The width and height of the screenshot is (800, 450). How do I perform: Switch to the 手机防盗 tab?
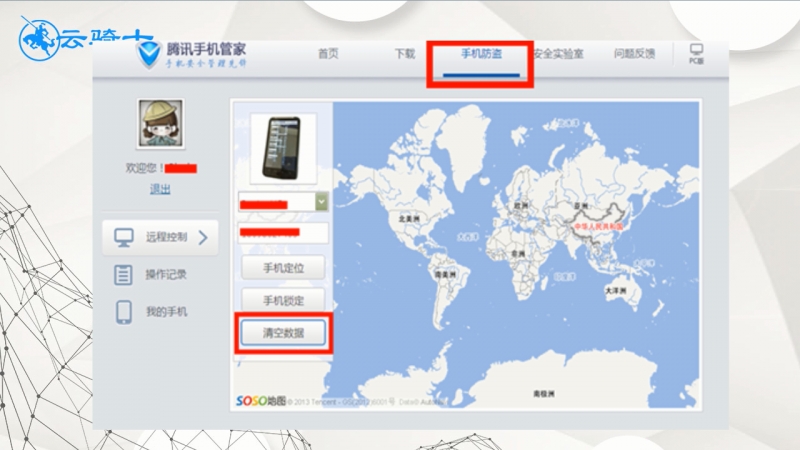pos(481,54)
